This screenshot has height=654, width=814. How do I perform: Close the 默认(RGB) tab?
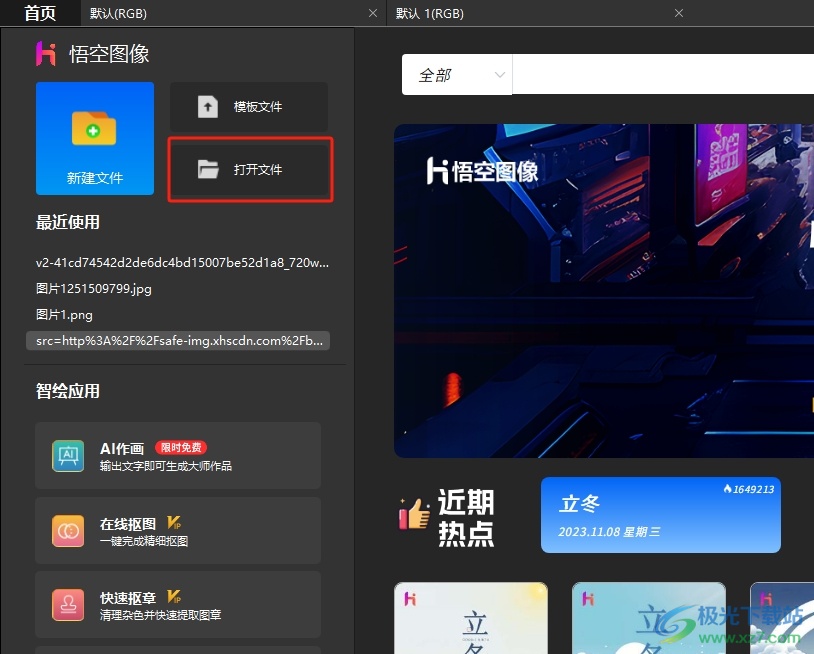tap(373, 13)
